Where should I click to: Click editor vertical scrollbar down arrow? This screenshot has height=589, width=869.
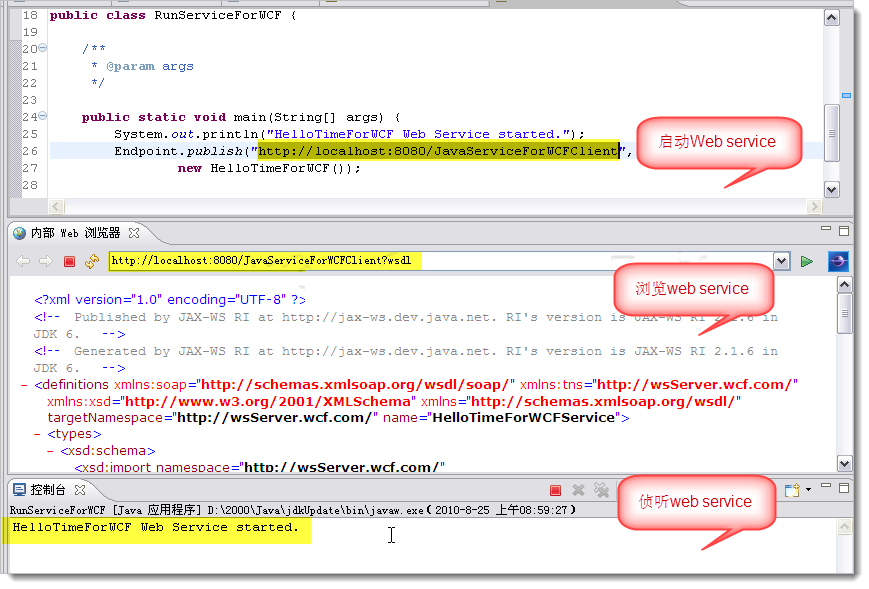click(831, 189)
